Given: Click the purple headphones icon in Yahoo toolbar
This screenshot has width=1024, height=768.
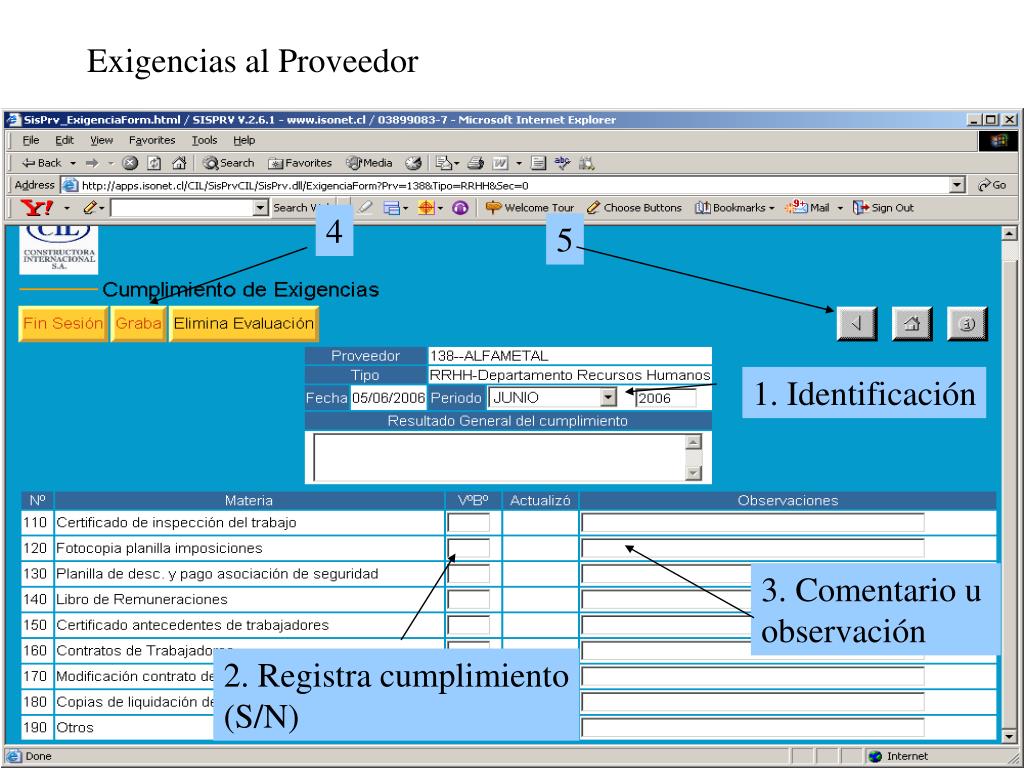Looking at the screenshot, I should click(x=460, y=208).
